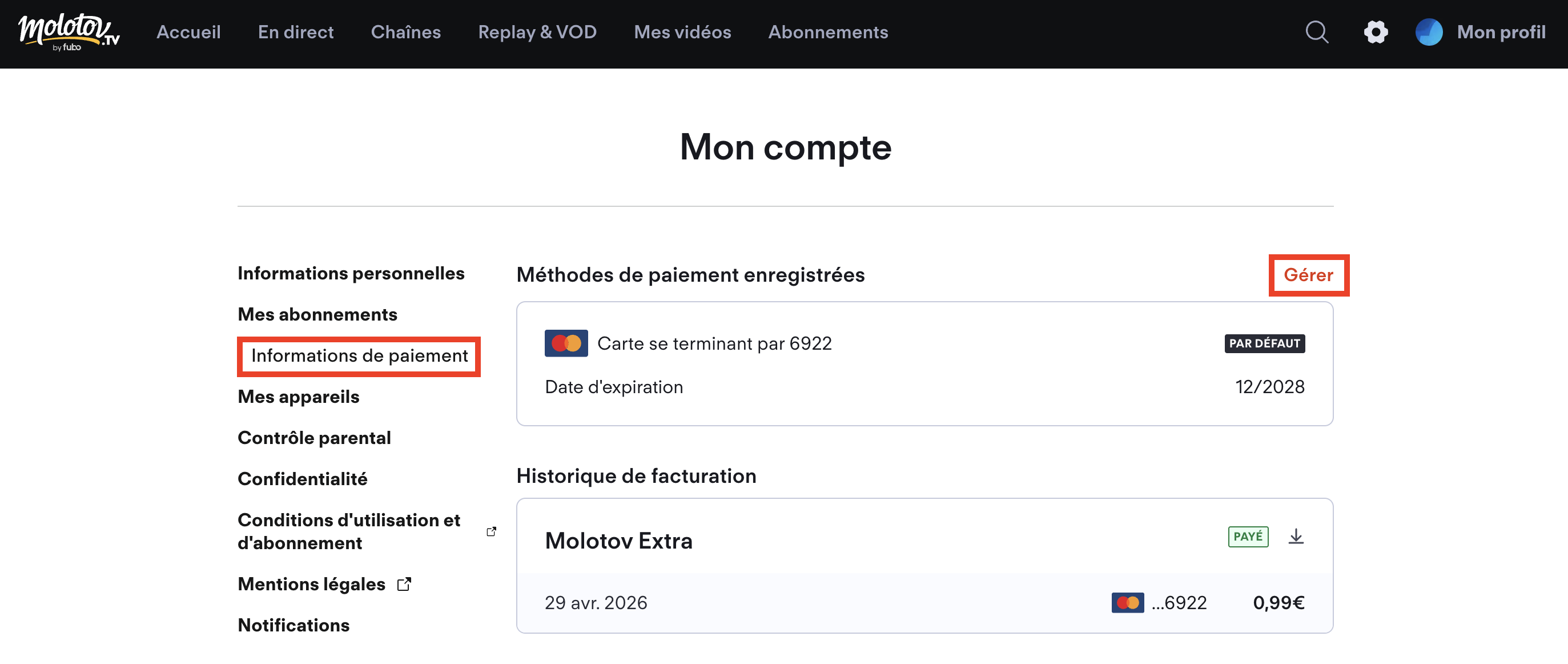Open Notifications in the sidebar
The height and width of the screenshot is (664, 1568).
(x=294, y=626)
